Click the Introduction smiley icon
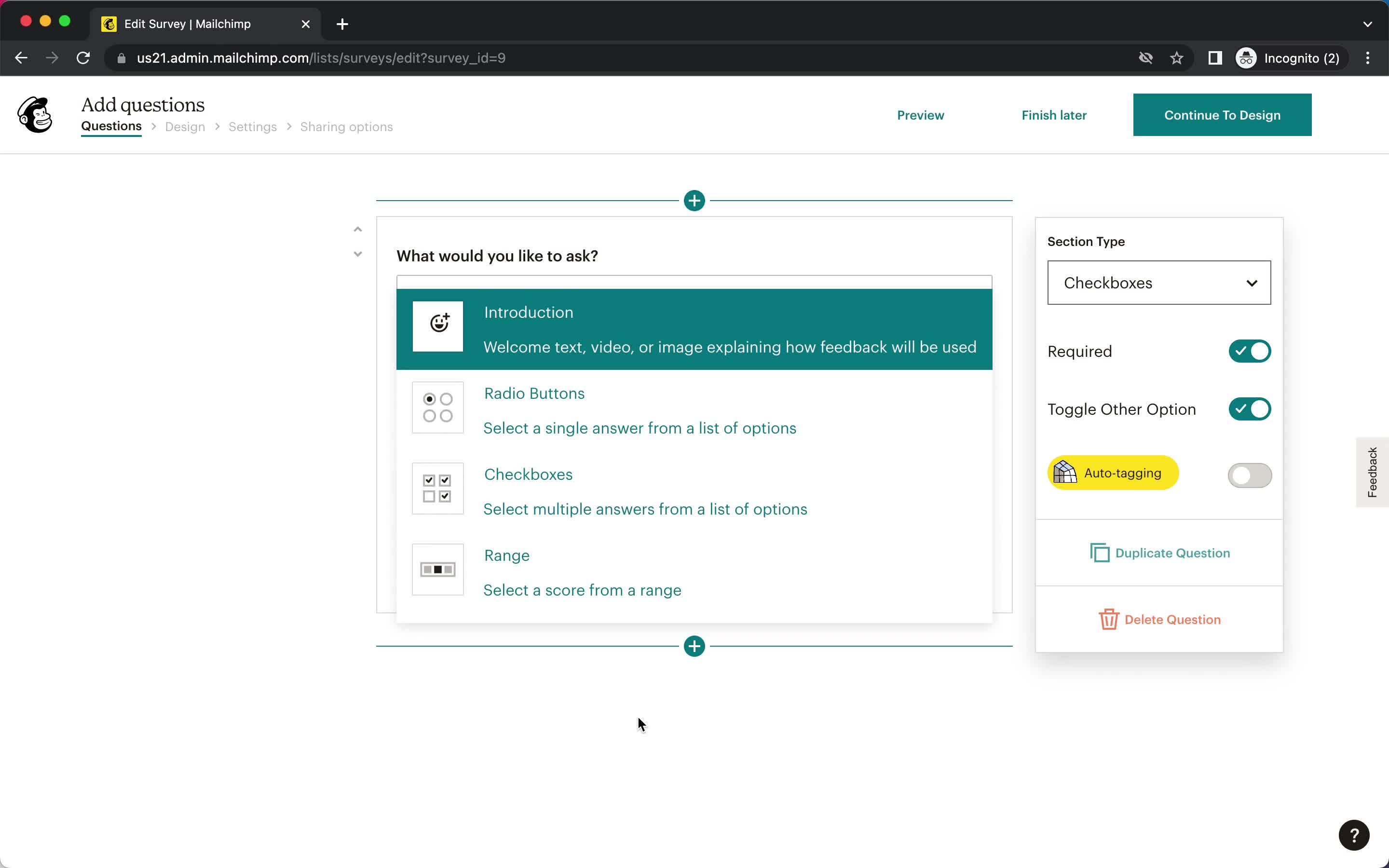The width and height of the screenshot is (1389, 868). pyautogui.click(x=438, y=325)
